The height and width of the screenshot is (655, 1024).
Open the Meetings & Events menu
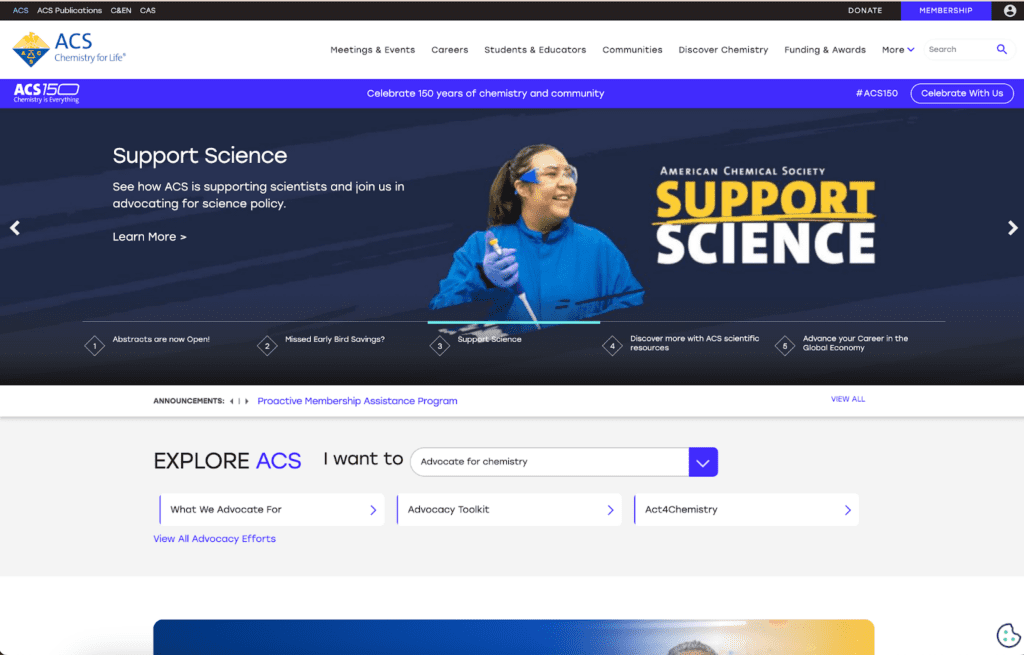tap(372, 50)
